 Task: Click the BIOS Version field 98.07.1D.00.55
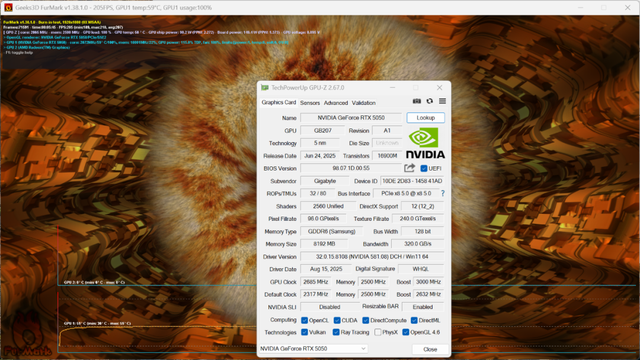(x=351, y=168)
